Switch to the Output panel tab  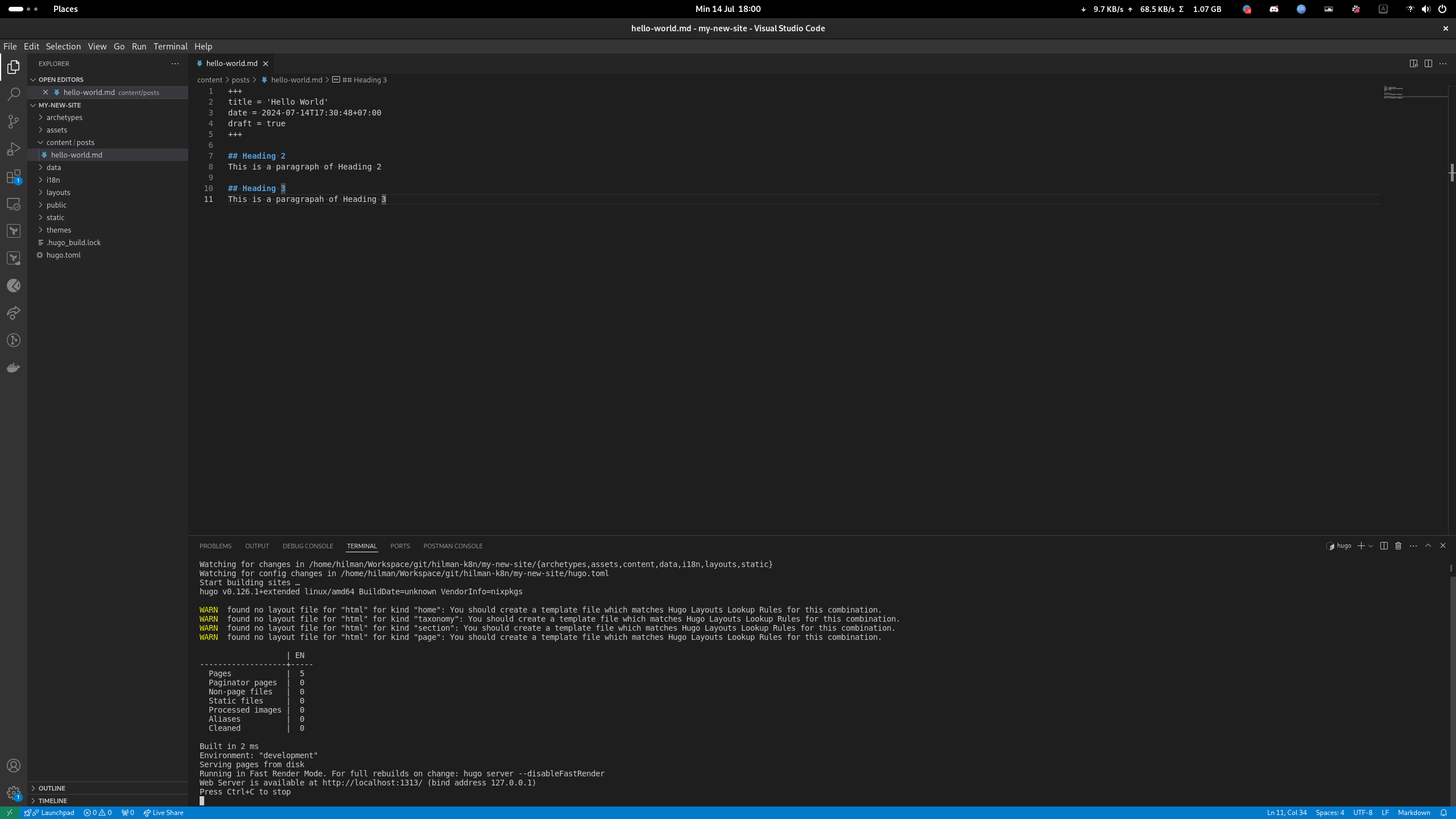click(x=257, y=546)
